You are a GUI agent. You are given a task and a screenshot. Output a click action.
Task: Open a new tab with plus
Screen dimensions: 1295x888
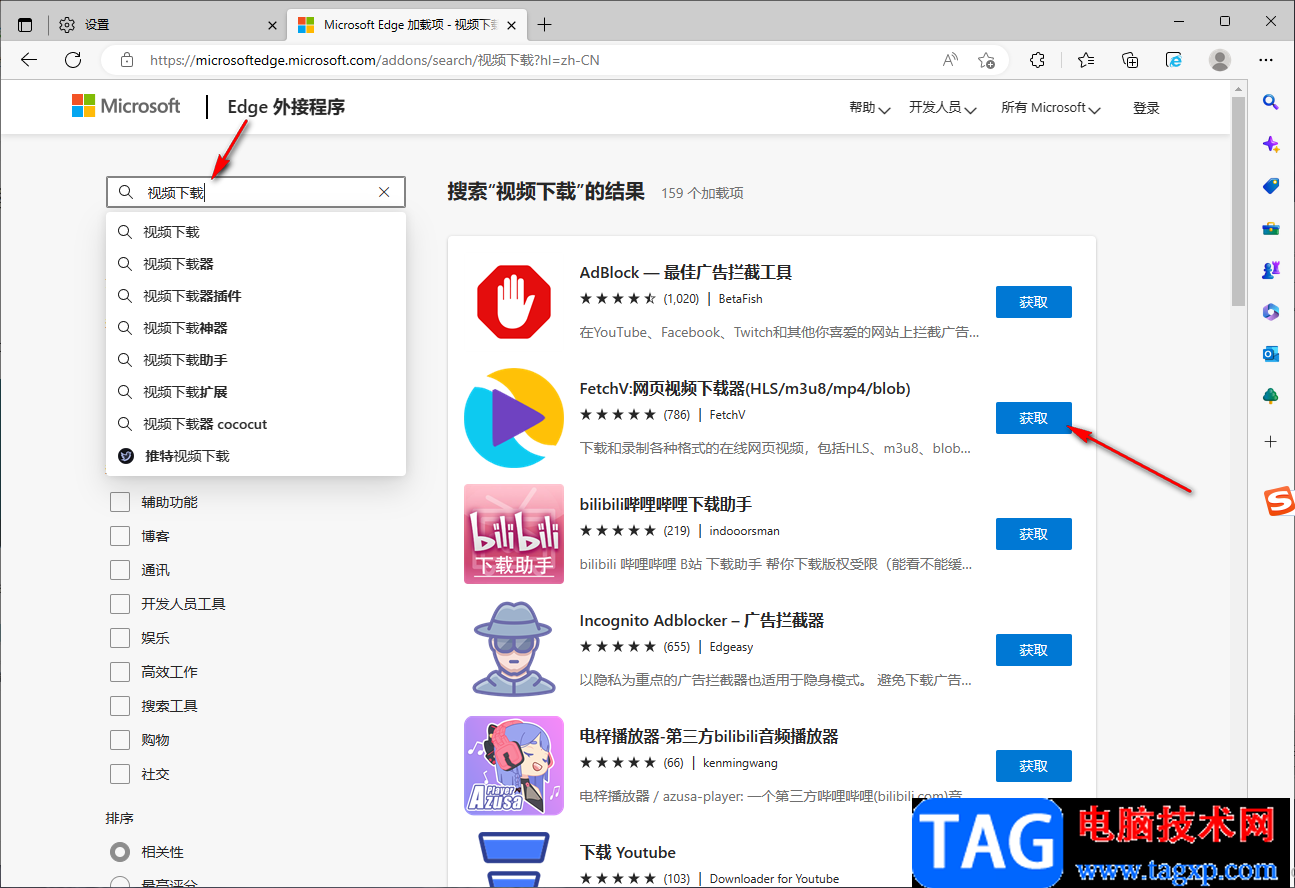[544, 24]
